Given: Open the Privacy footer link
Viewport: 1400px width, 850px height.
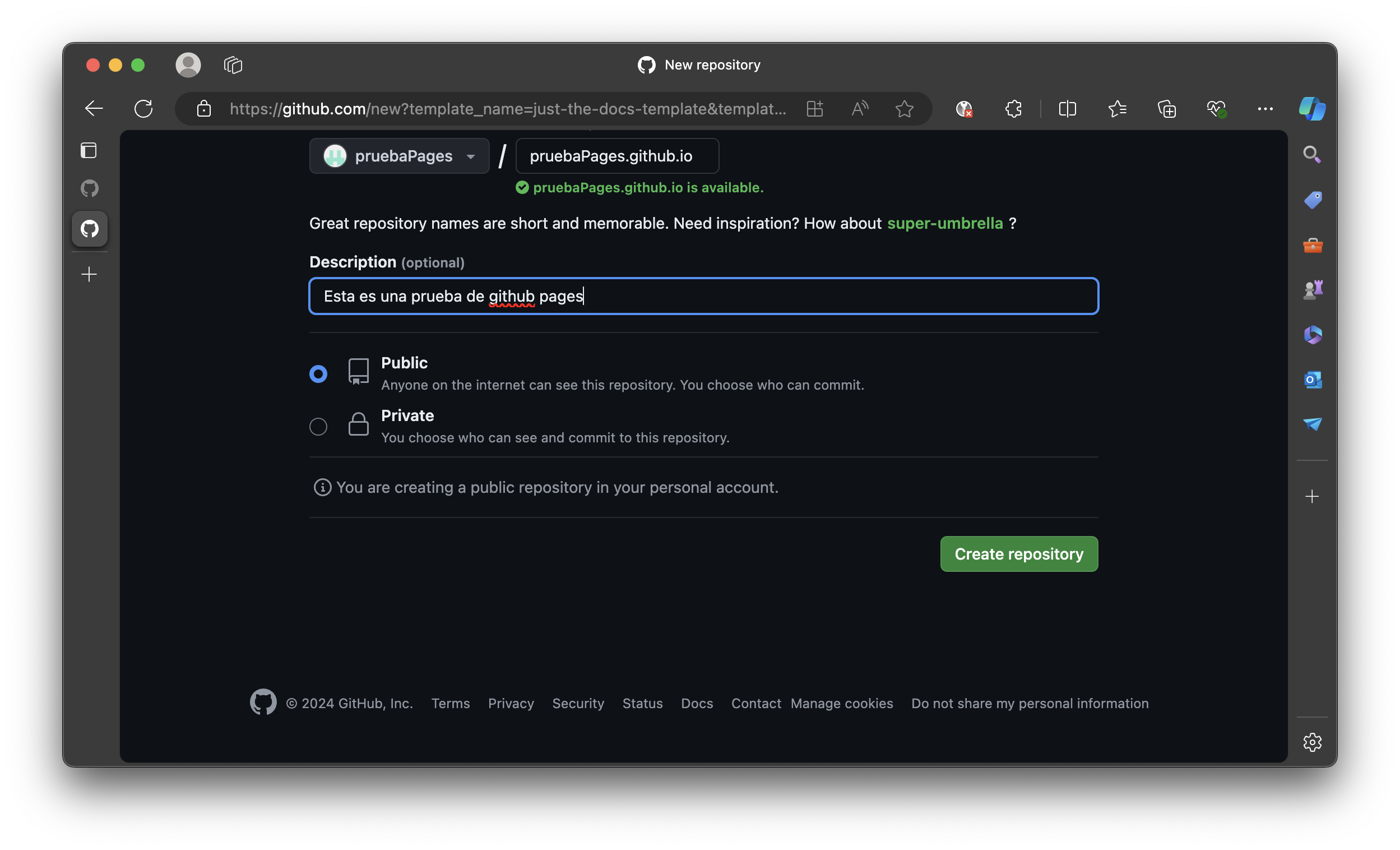Looking at the screenshot, I should (x=511, y=703).
